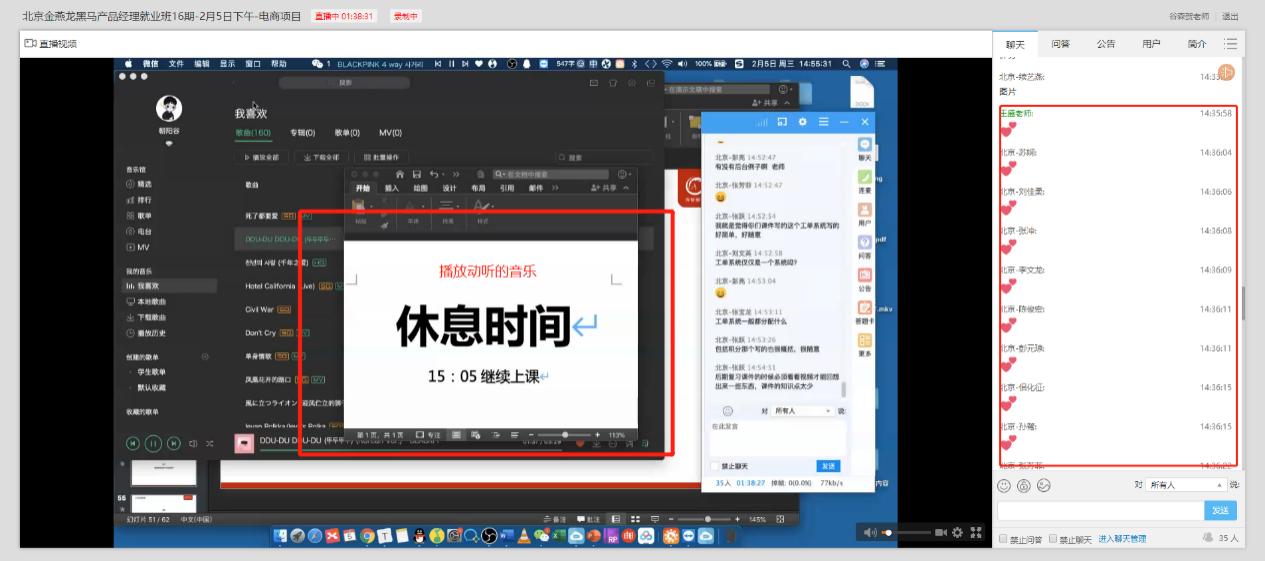Viewport: 1265px width, 561px height.
Task: Click the third round icon above chat input
Action: tap(1044, 485)
